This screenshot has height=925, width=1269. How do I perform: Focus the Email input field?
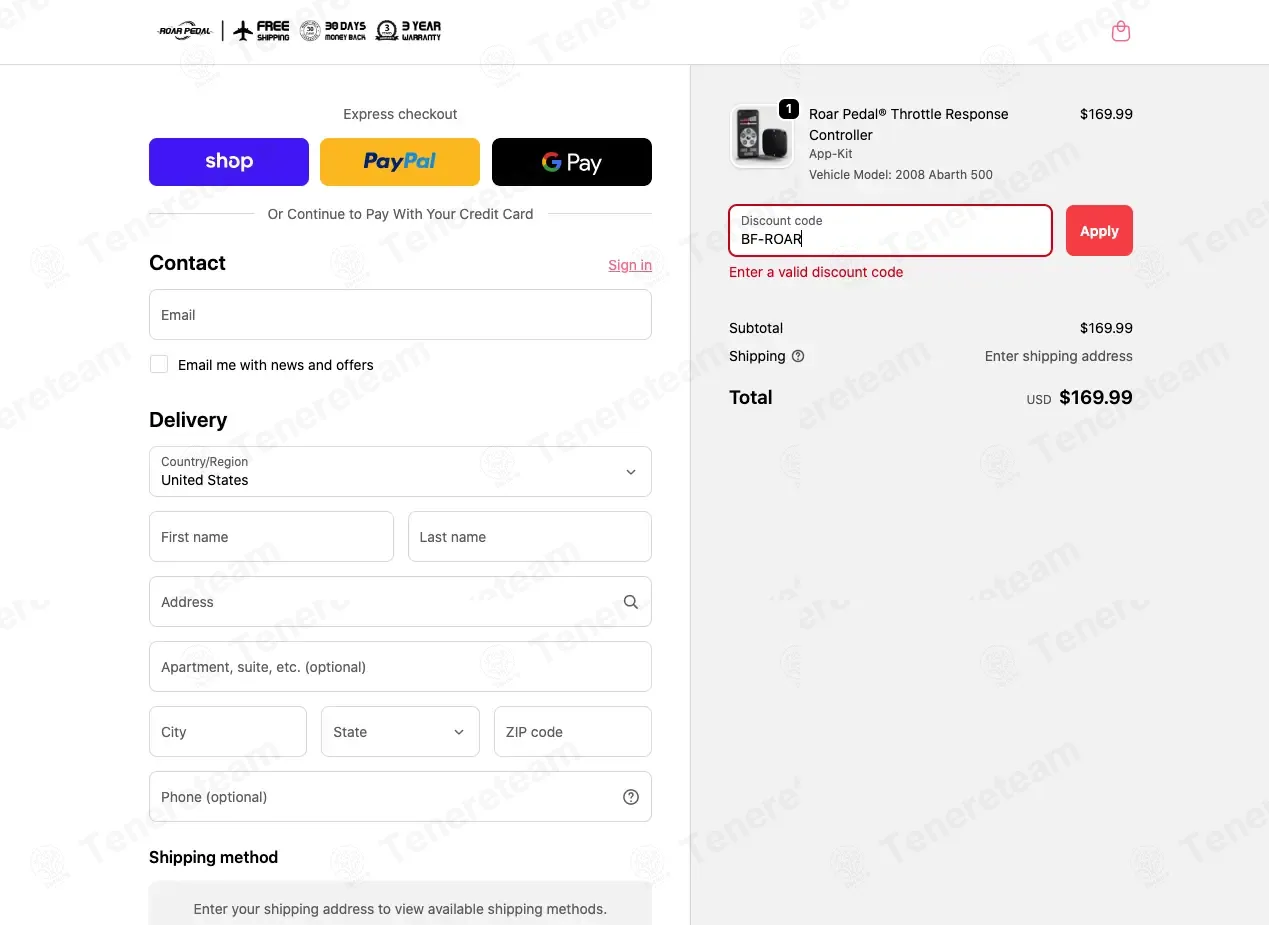click(x=400, y=315)
